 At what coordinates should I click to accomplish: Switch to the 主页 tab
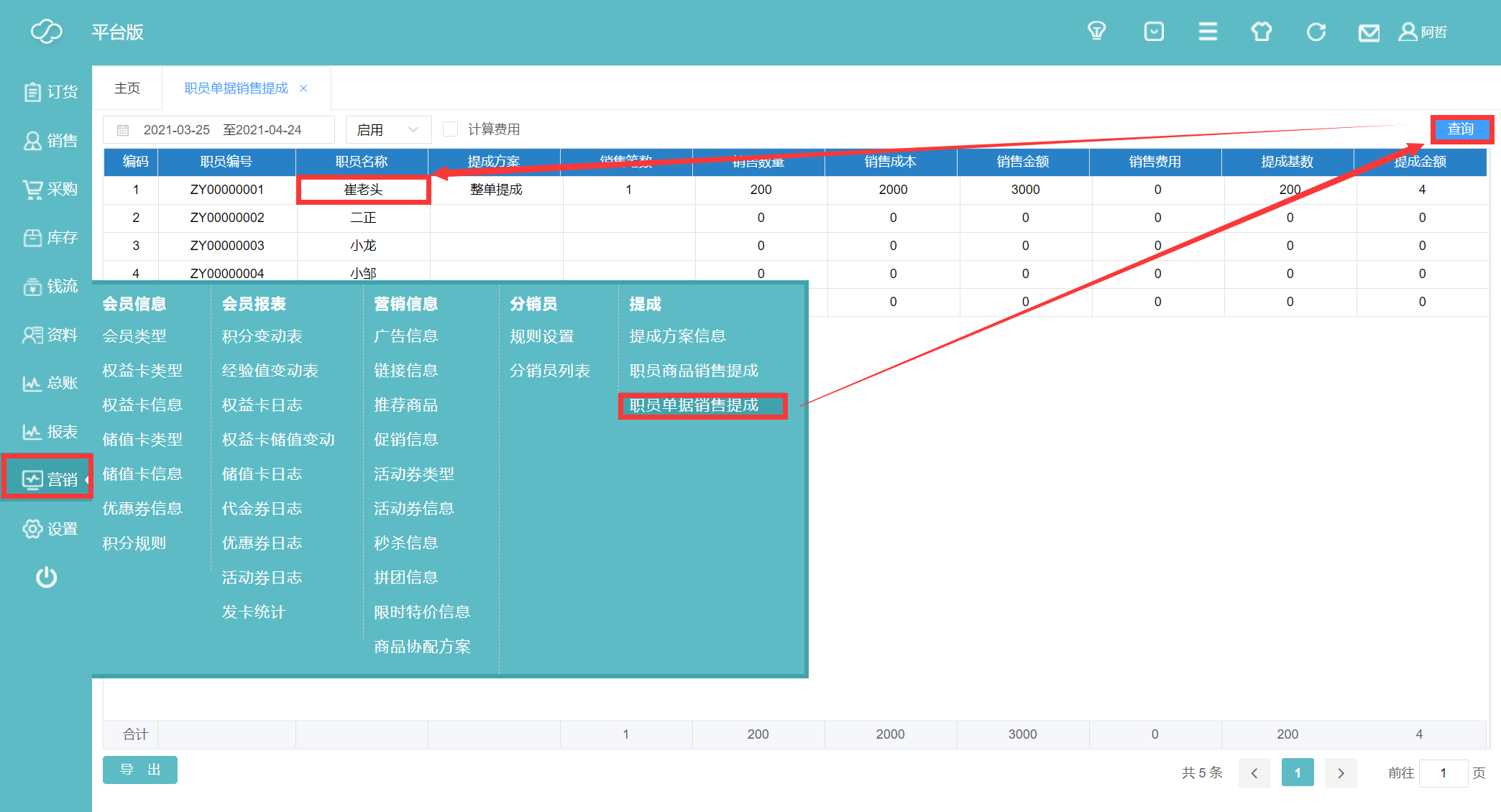point(127,88)
